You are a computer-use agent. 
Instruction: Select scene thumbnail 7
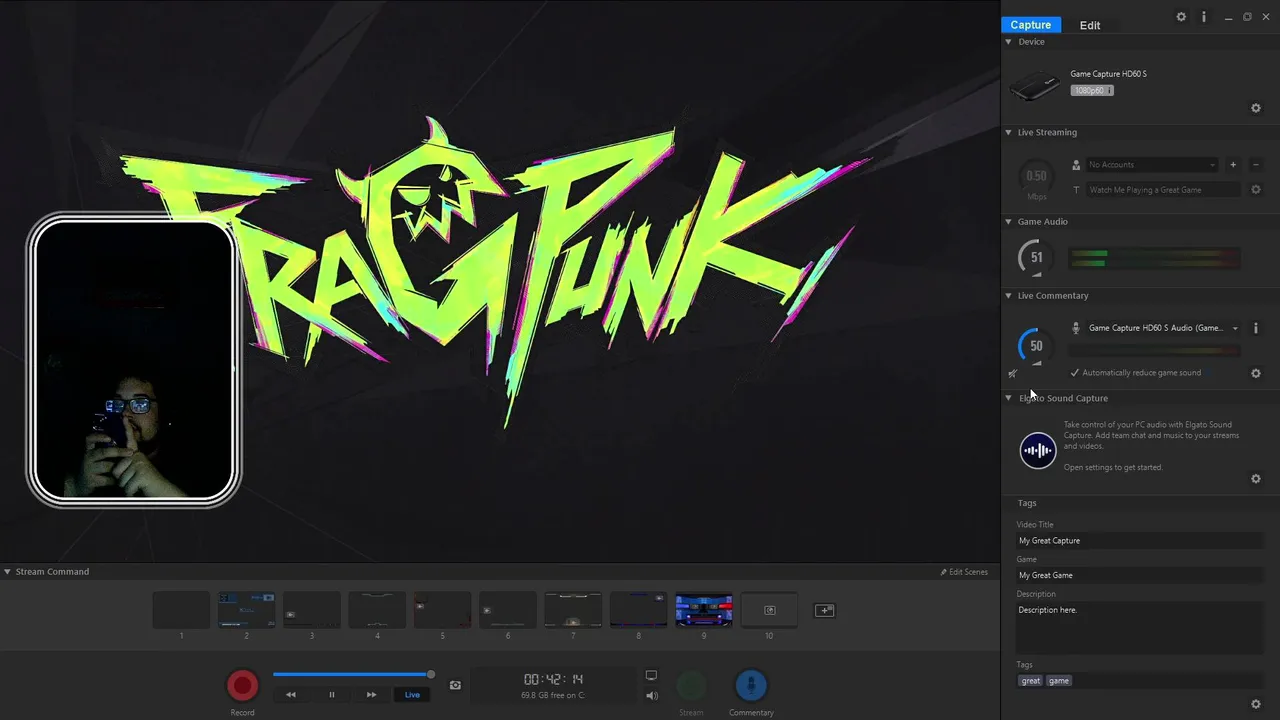point(573,610)
